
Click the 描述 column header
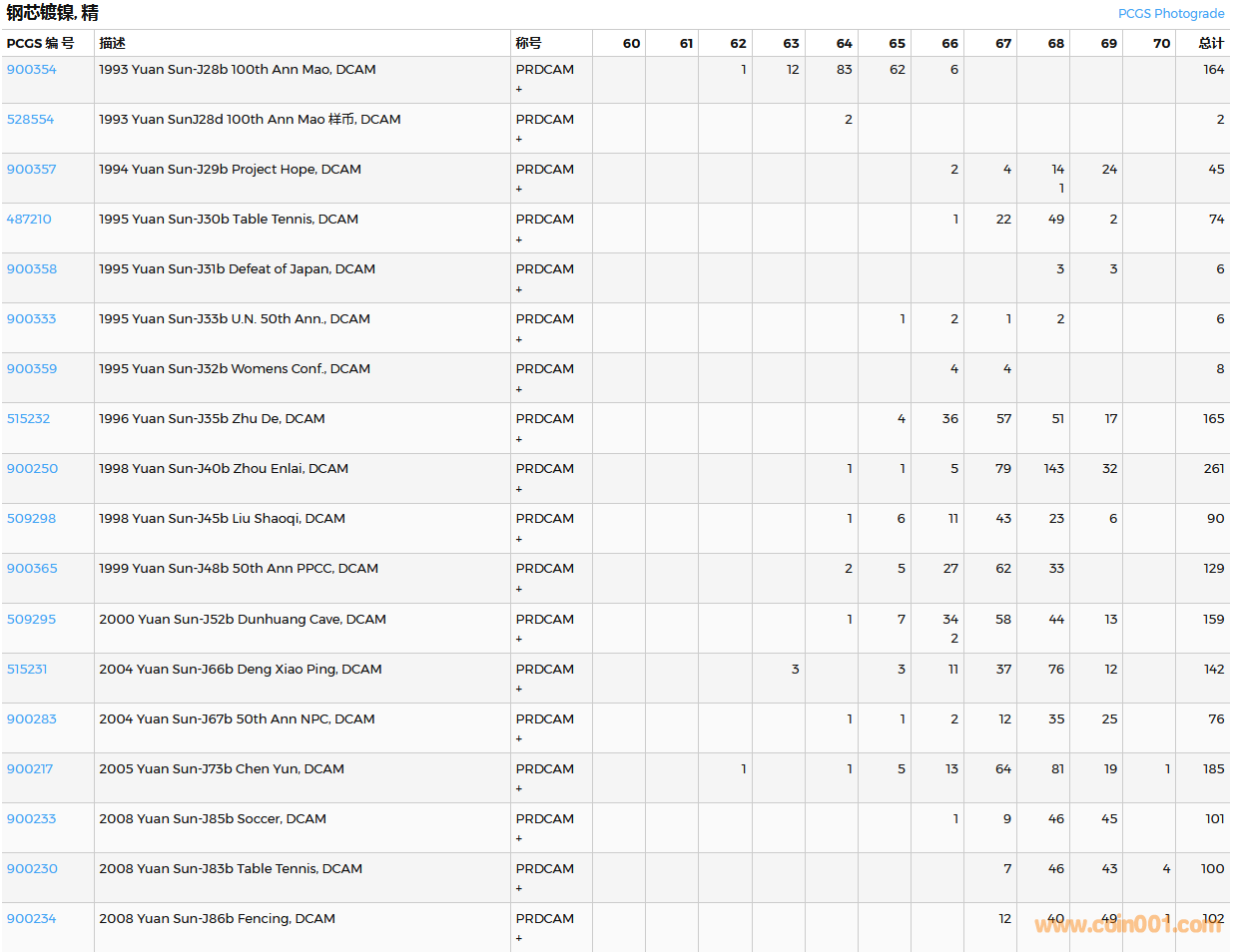coord(113,43)
